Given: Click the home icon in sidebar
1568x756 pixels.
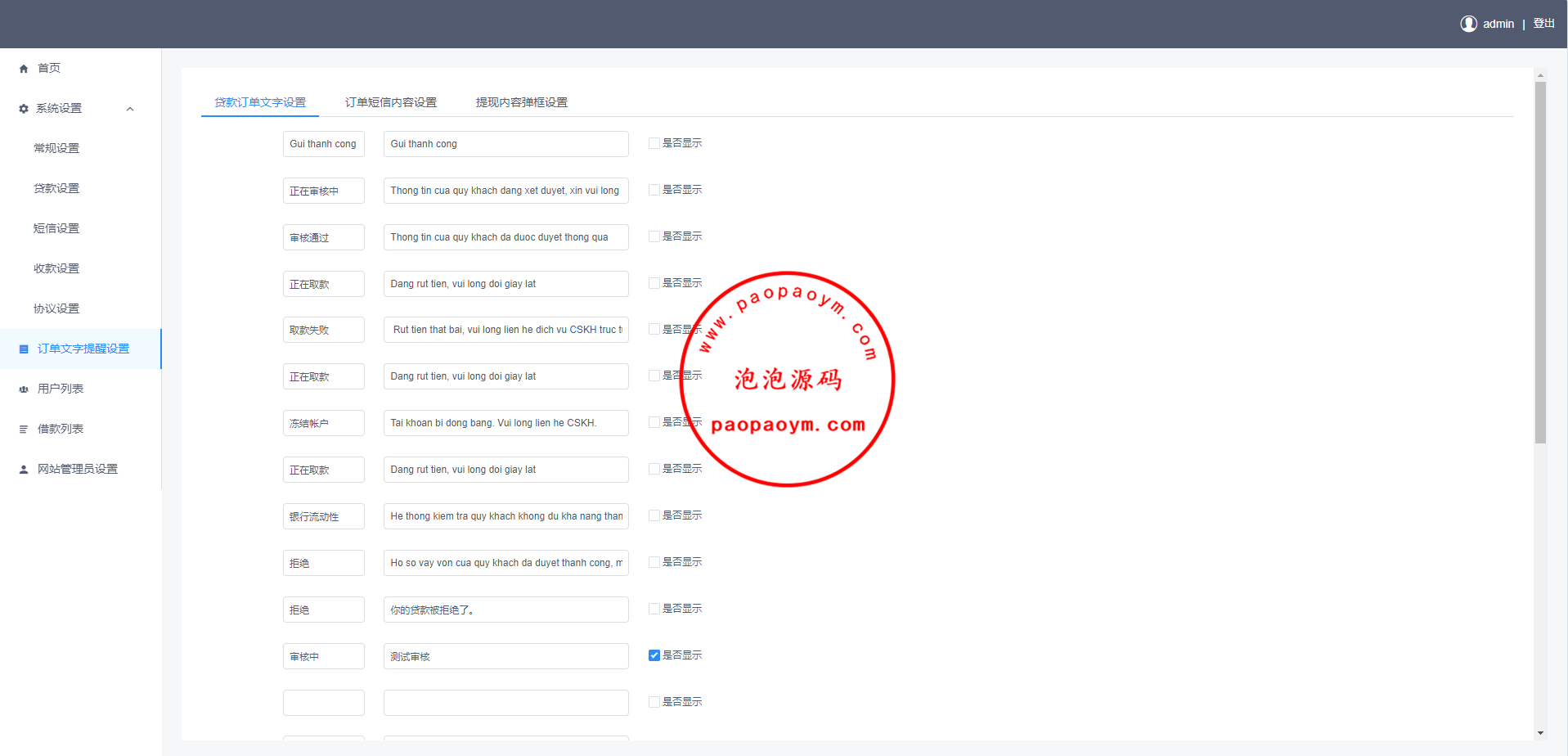Looking at the screenshot, I should tap(24, 69).
